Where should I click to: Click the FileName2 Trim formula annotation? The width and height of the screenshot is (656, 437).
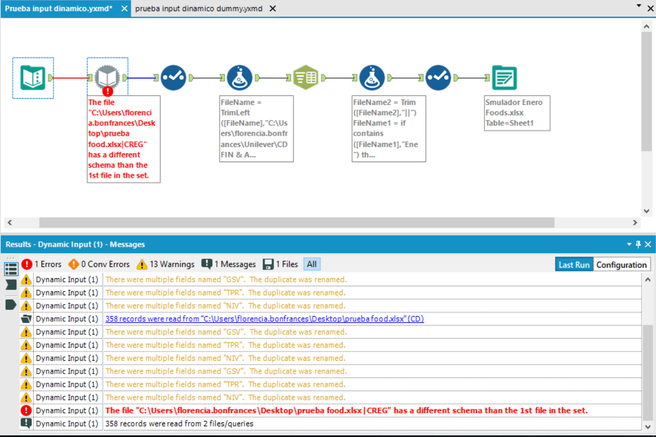click(x=389, y=128)
